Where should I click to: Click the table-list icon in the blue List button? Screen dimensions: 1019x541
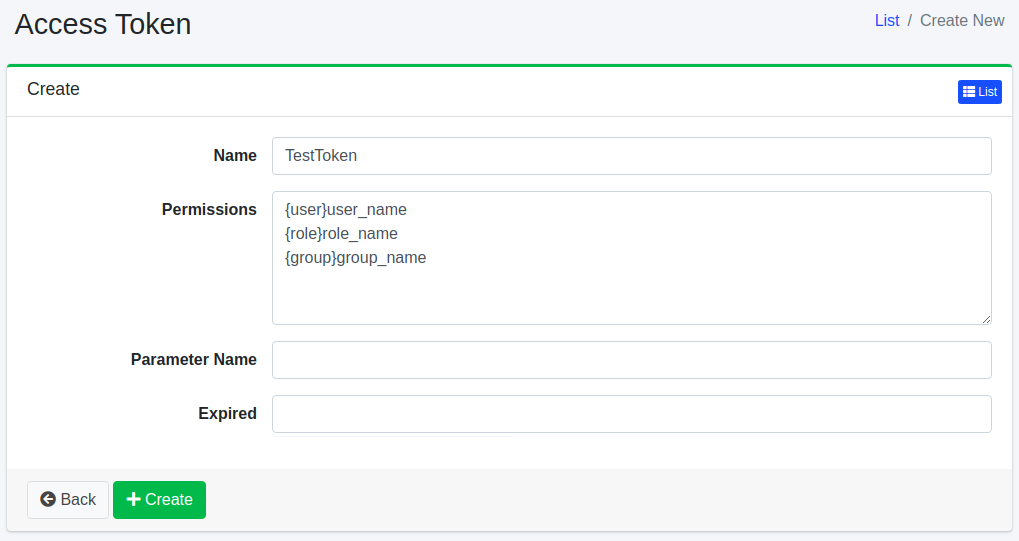pos(969,92)
